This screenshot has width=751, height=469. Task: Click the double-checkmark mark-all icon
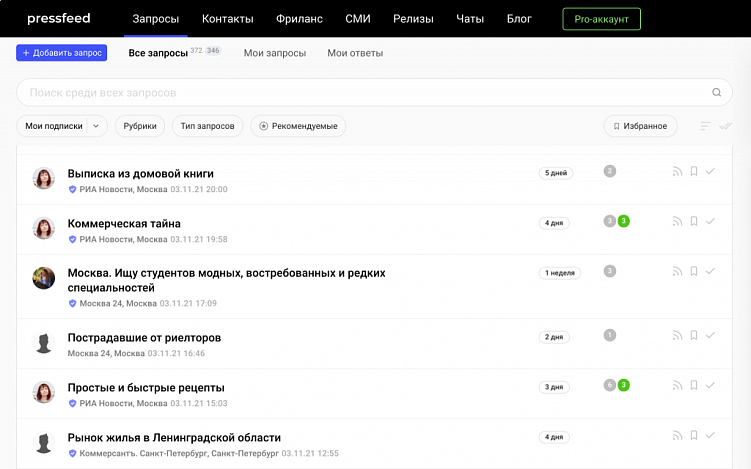point(726,126)
